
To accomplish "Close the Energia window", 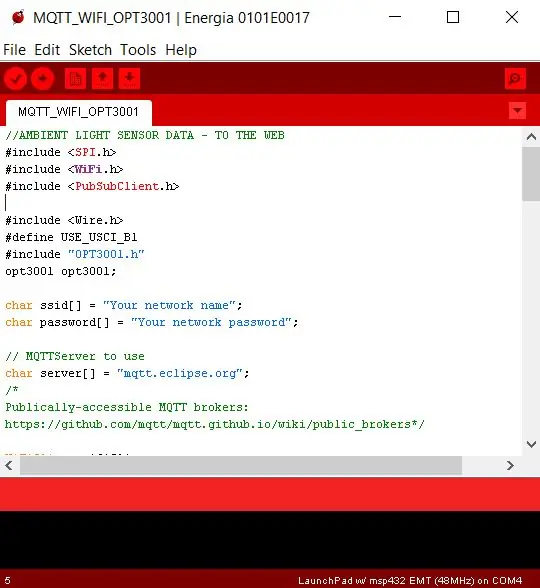I will (x=512, y=17).
